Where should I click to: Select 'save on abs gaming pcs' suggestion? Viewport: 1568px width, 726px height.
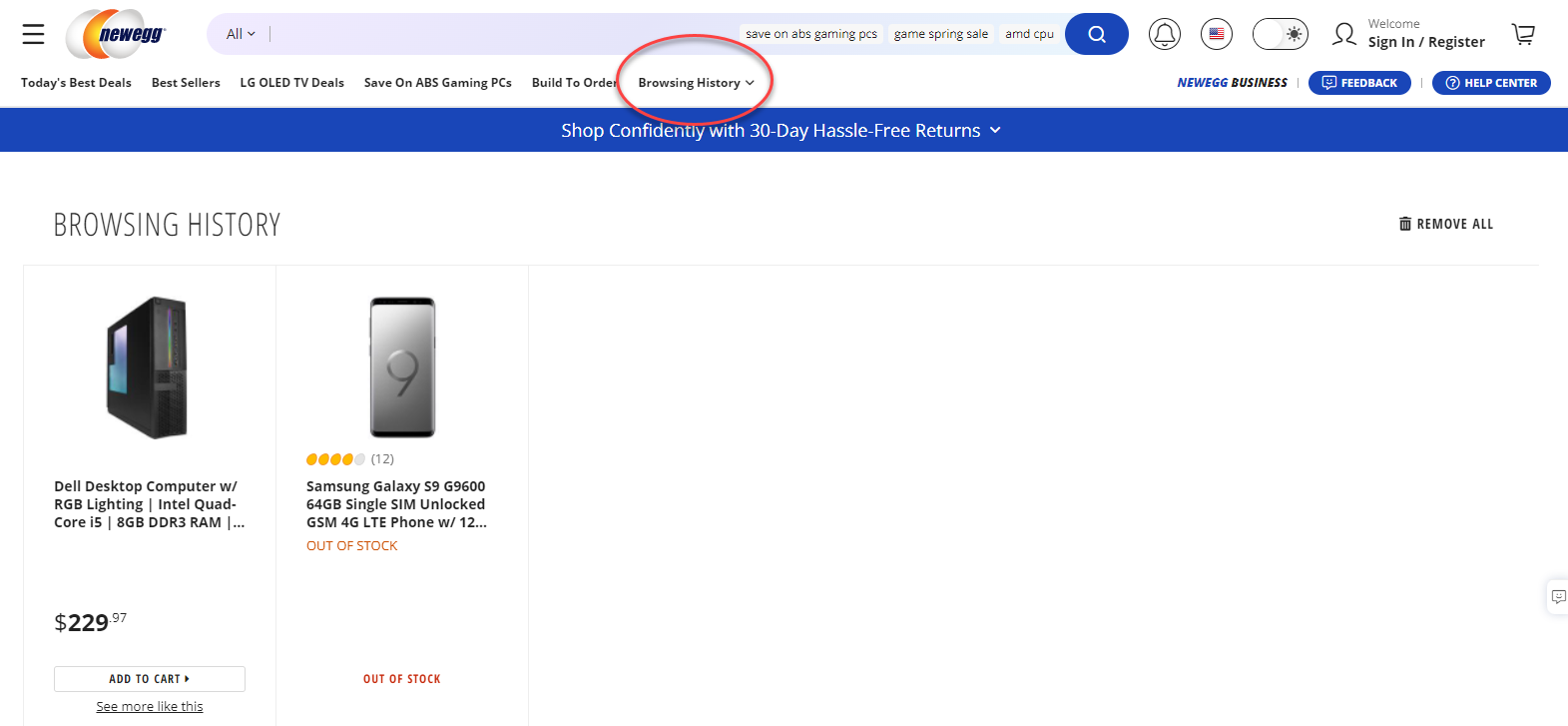click(x=810, y=34)
